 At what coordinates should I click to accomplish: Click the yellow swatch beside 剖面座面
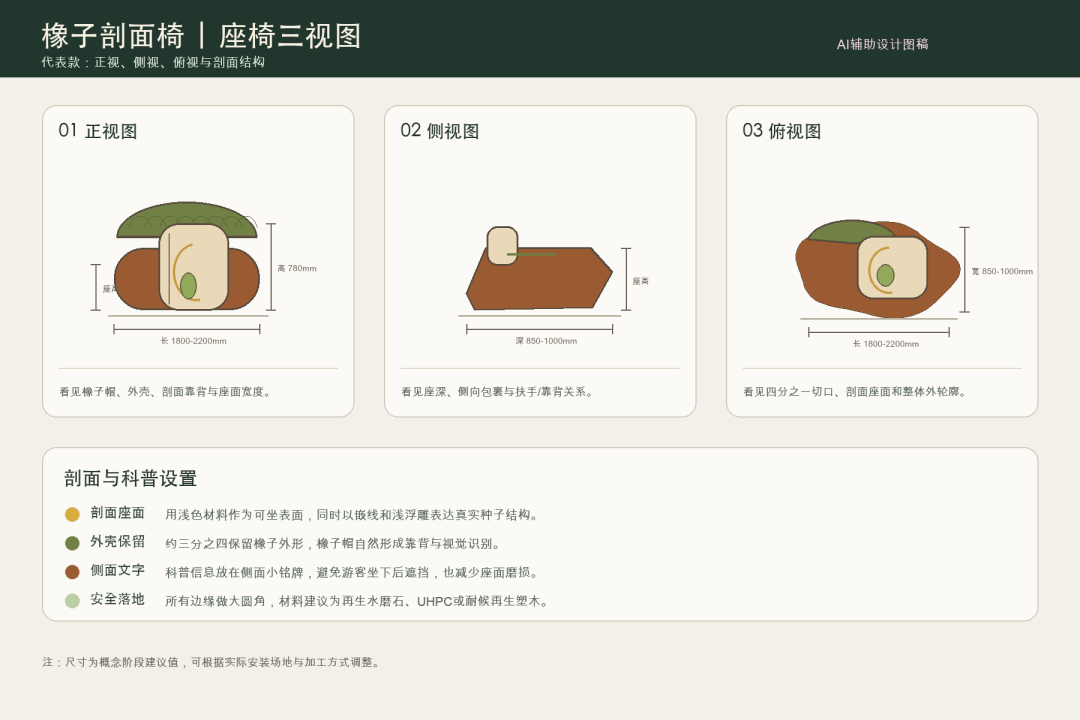click(72, 514)
